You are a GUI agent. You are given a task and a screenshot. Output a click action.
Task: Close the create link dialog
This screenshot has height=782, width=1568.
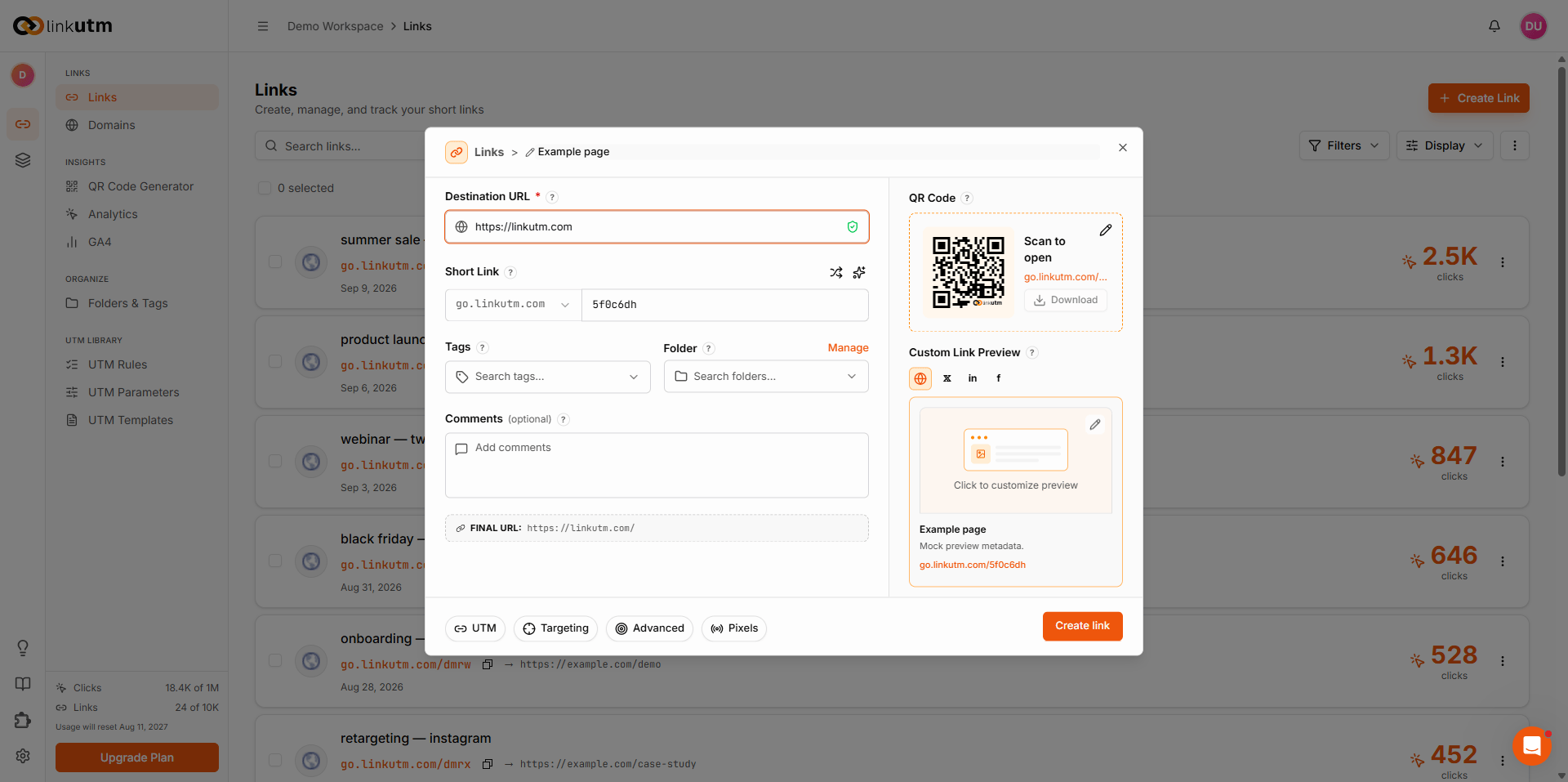(1123, 148)
